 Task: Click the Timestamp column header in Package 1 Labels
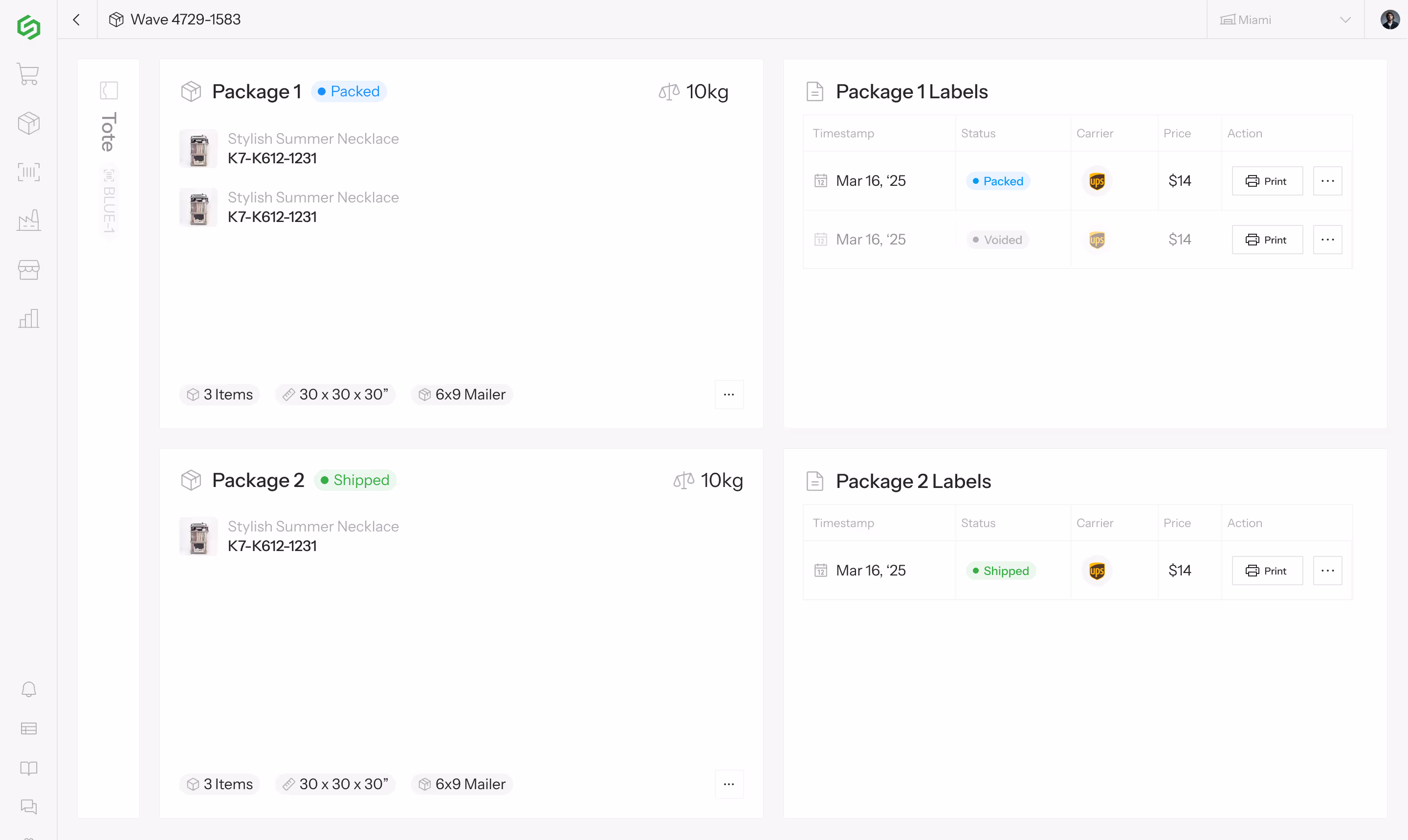pos(843,133)
